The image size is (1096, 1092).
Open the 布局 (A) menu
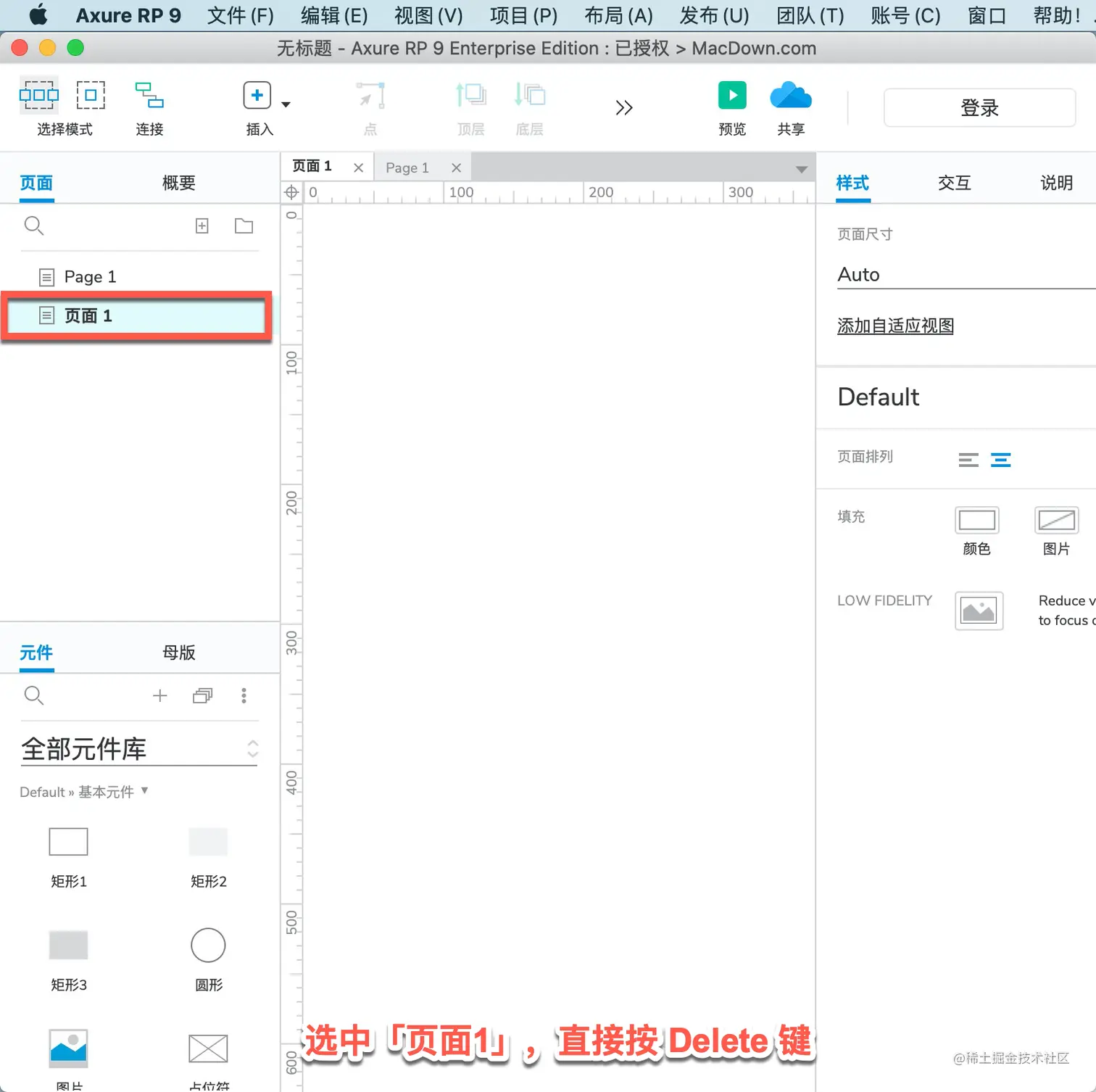click(618, 15)
